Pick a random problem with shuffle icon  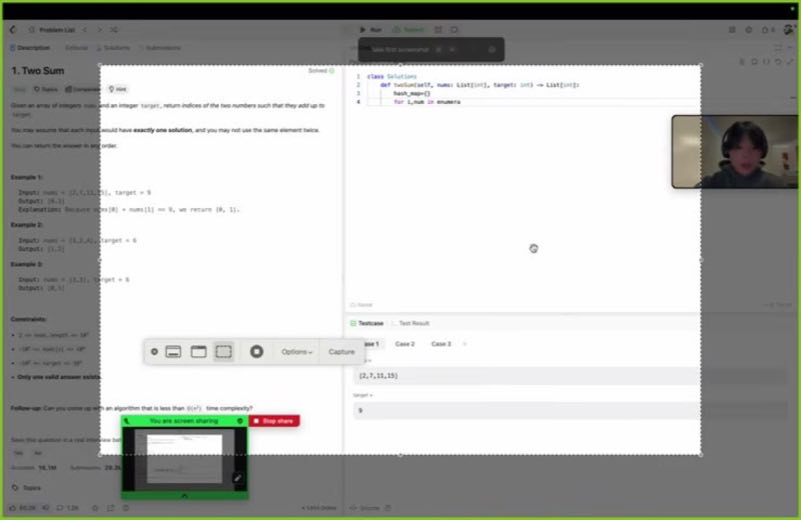113,30
